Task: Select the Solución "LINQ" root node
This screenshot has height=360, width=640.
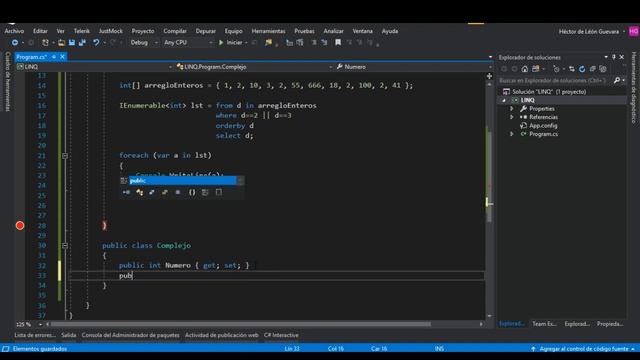Action: point(549,92)
